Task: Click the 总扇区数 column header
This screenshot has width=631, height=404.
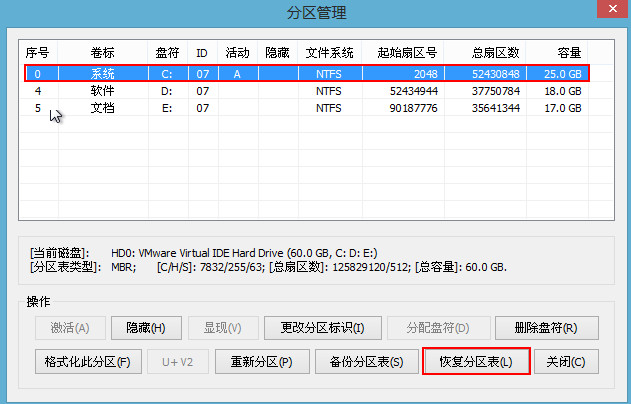Action: pyautogui.click(x=485, y=53)
